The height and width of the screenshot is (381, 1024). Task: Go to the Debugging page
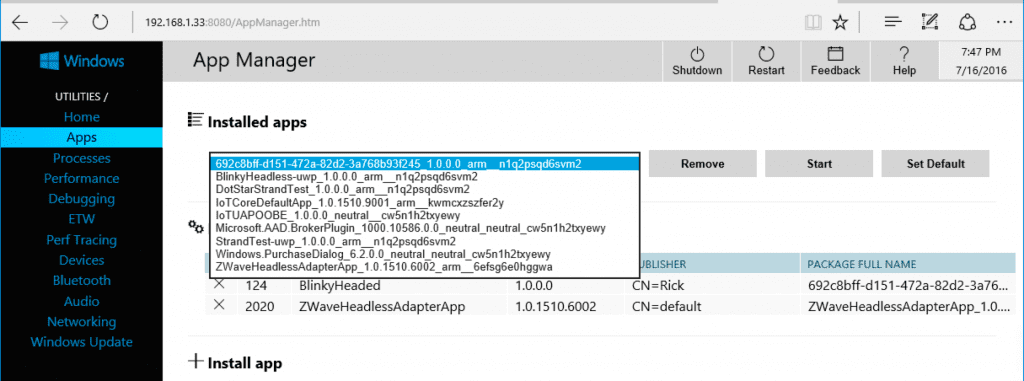(x=82, y=199)
